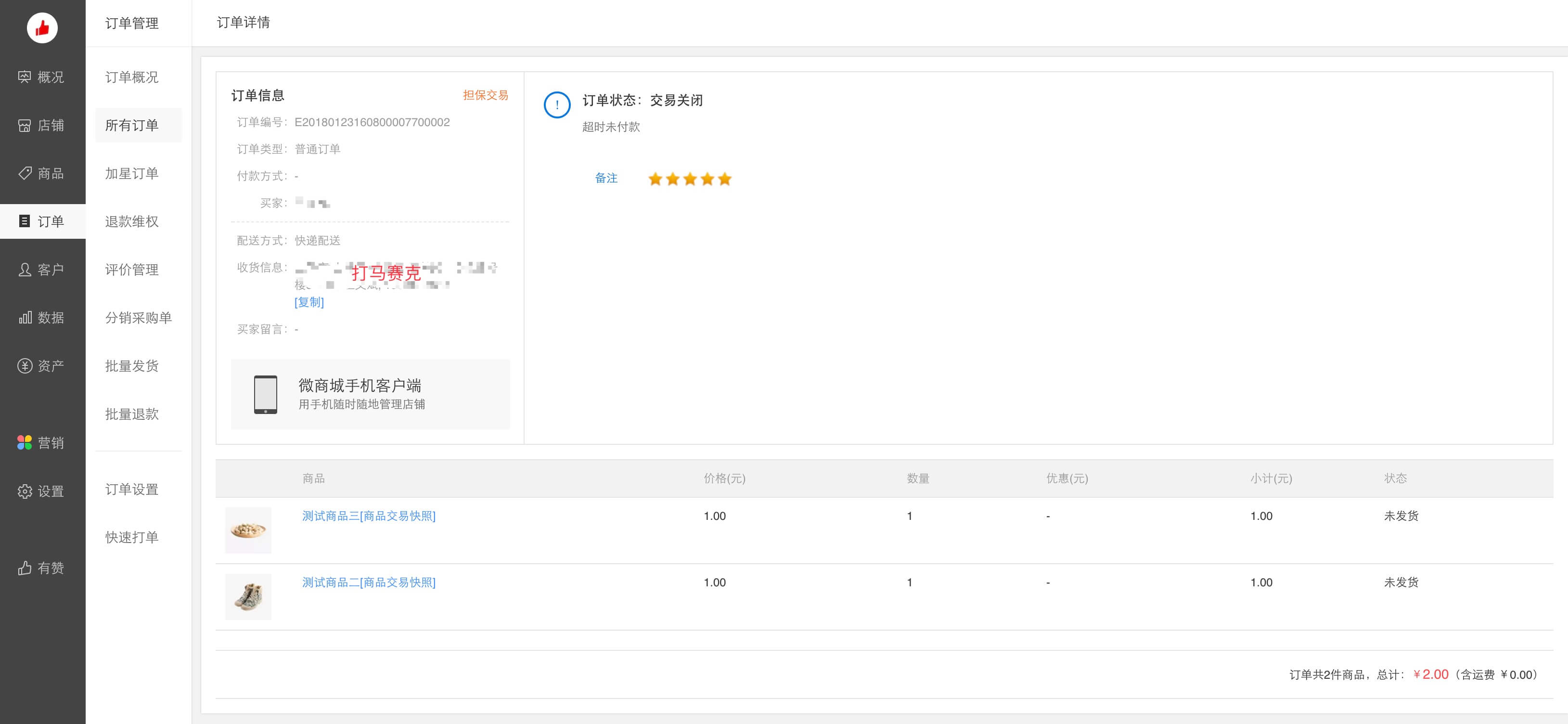Select the 订单 document icon in sidebar

pyautogui.click(x=25, y=221)
